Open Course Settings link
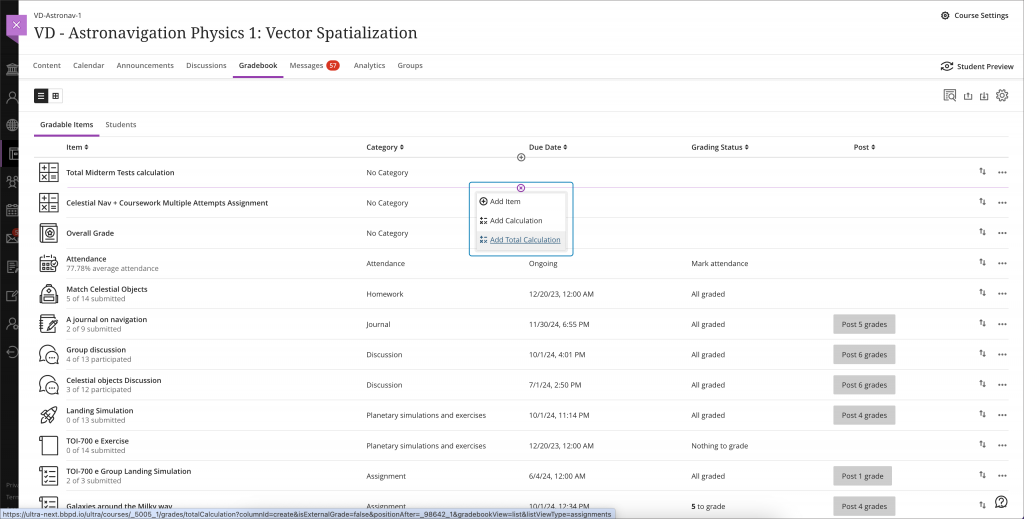Image resolution: width=1024 pixels, height=519 pixels. pos(974,16)
